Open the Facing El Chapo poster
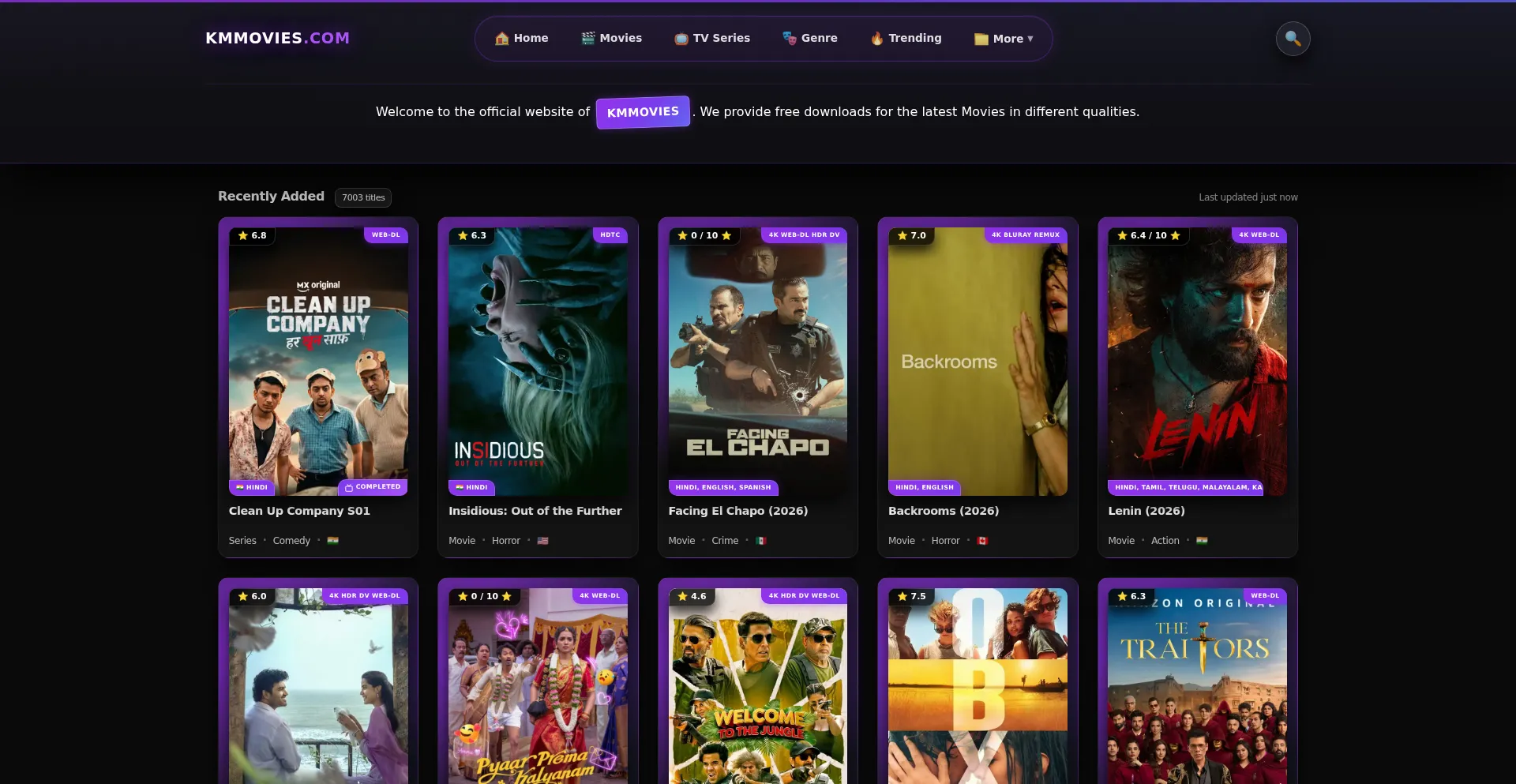This screenshot has width=1516, height=784. (x=758, y=362)
